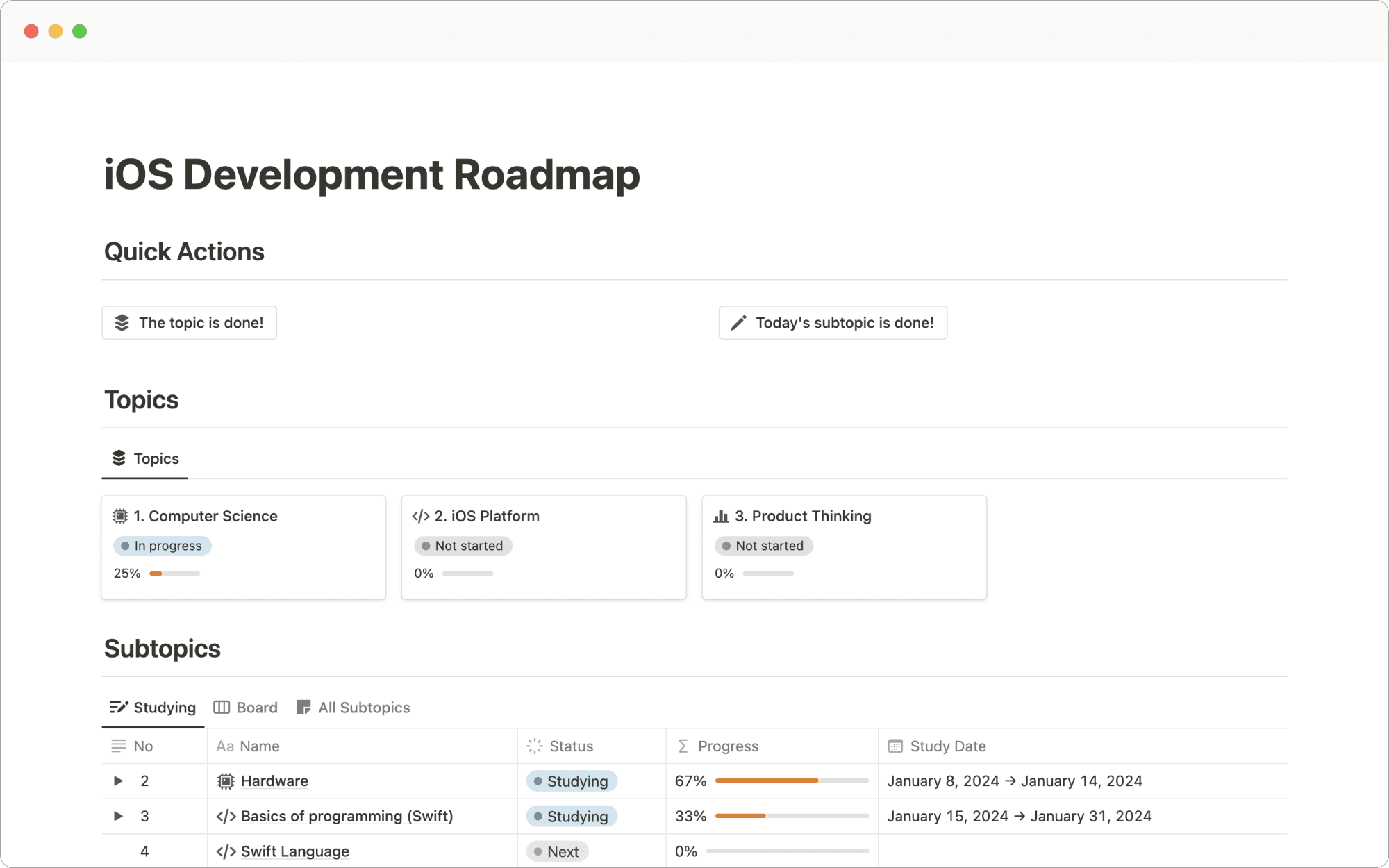Click the code icon next to Swift Language
The image size is (1389, 868).
(x=225, y=851)
